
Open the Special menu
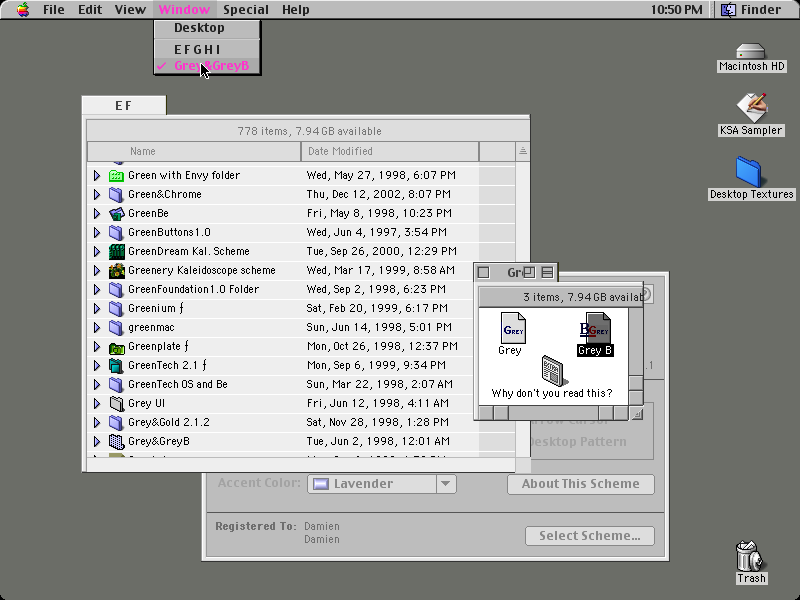click(245, 10)
